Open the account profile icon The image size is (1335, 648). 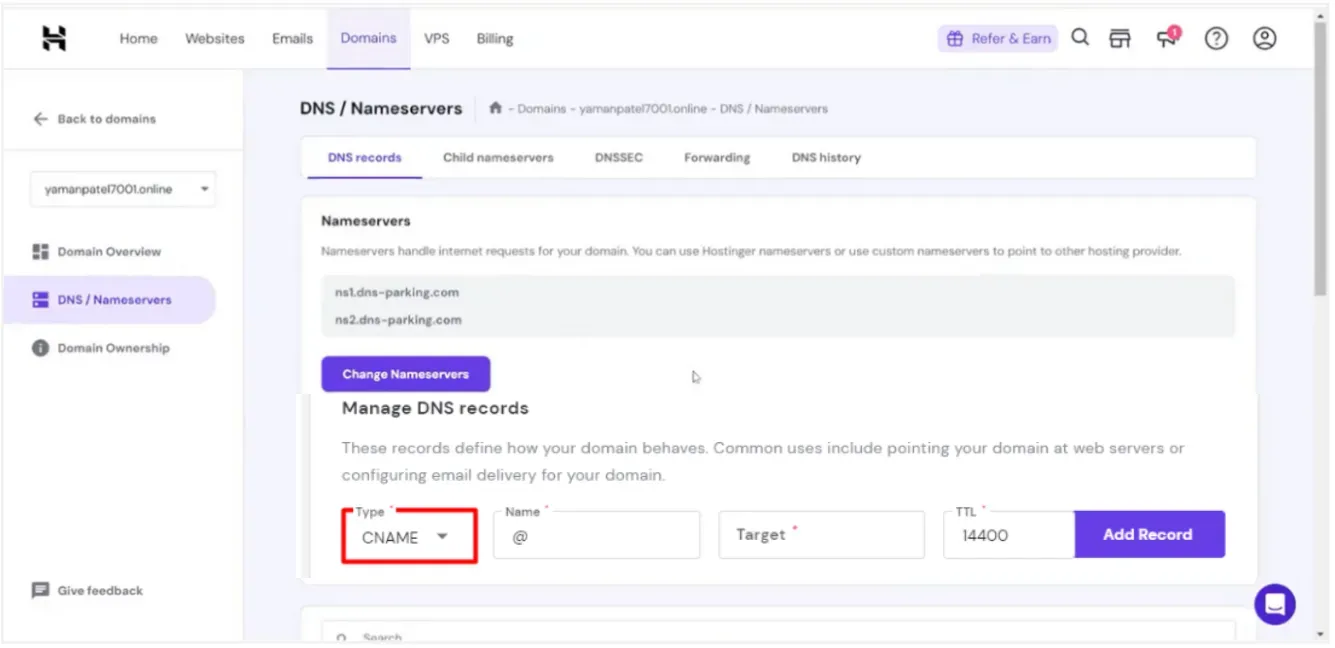coord(1265,38)
